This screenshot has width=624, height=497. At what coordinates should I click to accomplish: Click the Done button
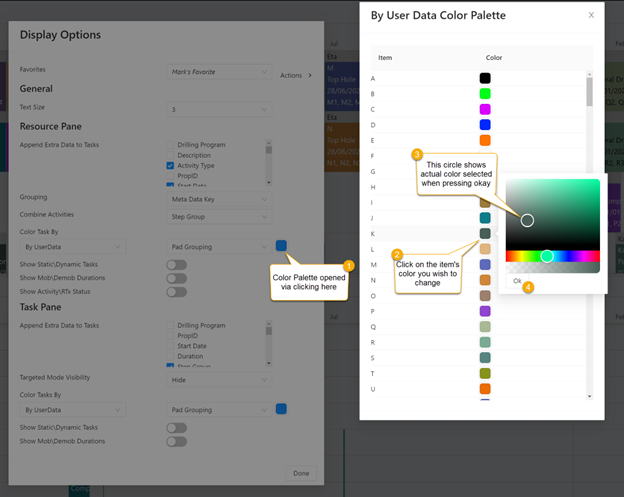(301, 473)
